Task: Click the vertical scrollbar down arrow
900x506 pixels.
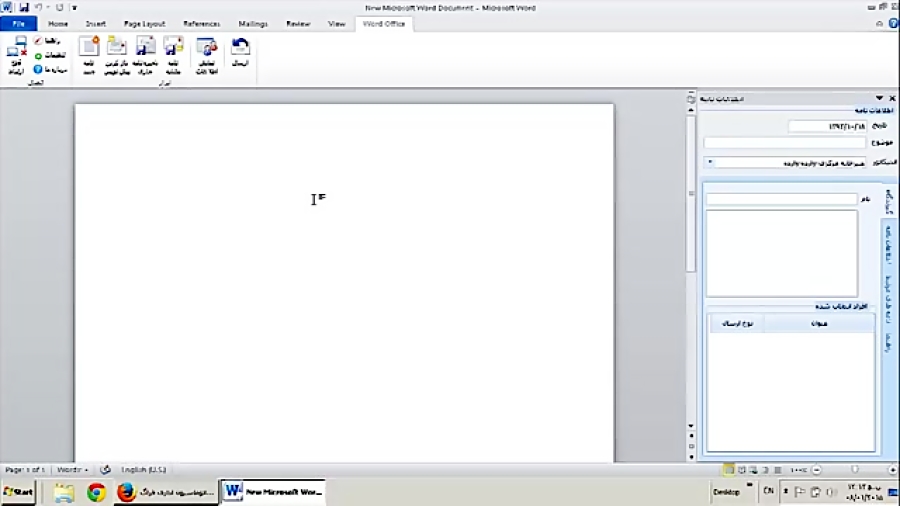Action: [x=690, y=426]
